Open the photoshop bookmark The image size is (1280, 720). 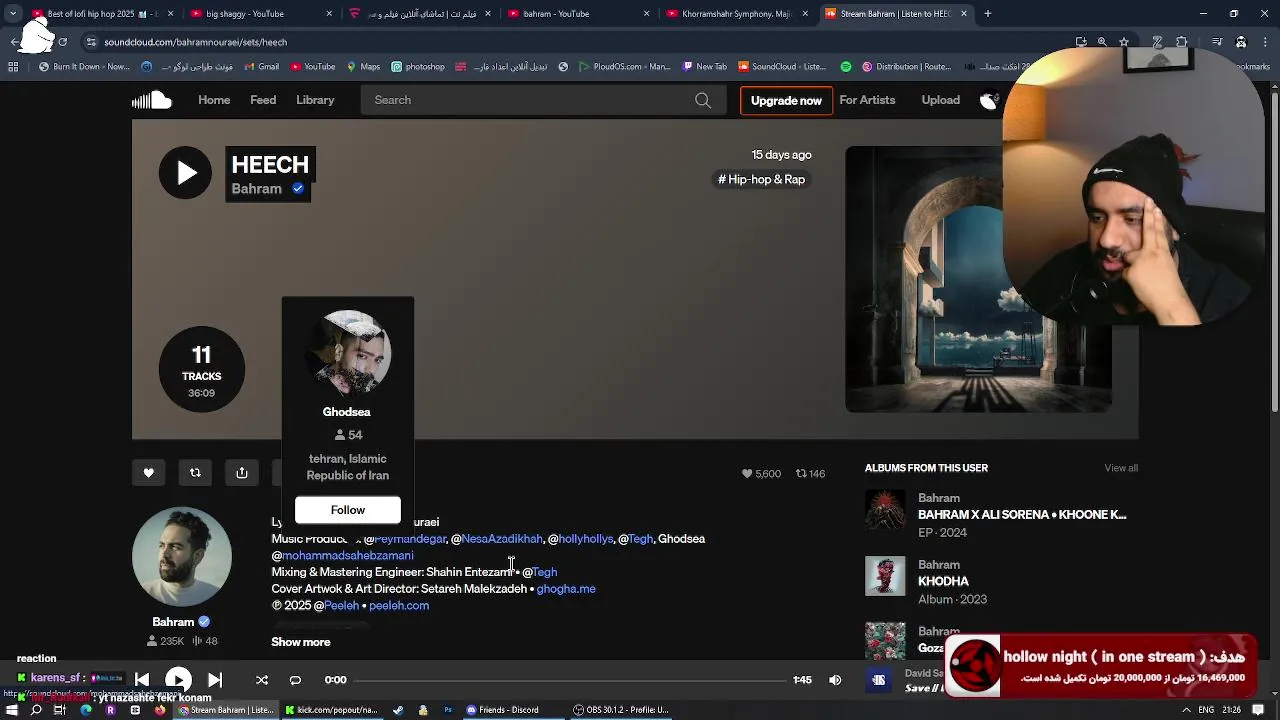[418, 67]
